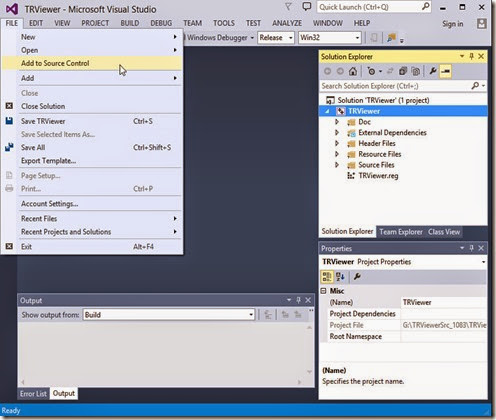This screenshot has width=496, height=420.
Task: Switch to the Error List tab
Action: (x=33, y=394)
